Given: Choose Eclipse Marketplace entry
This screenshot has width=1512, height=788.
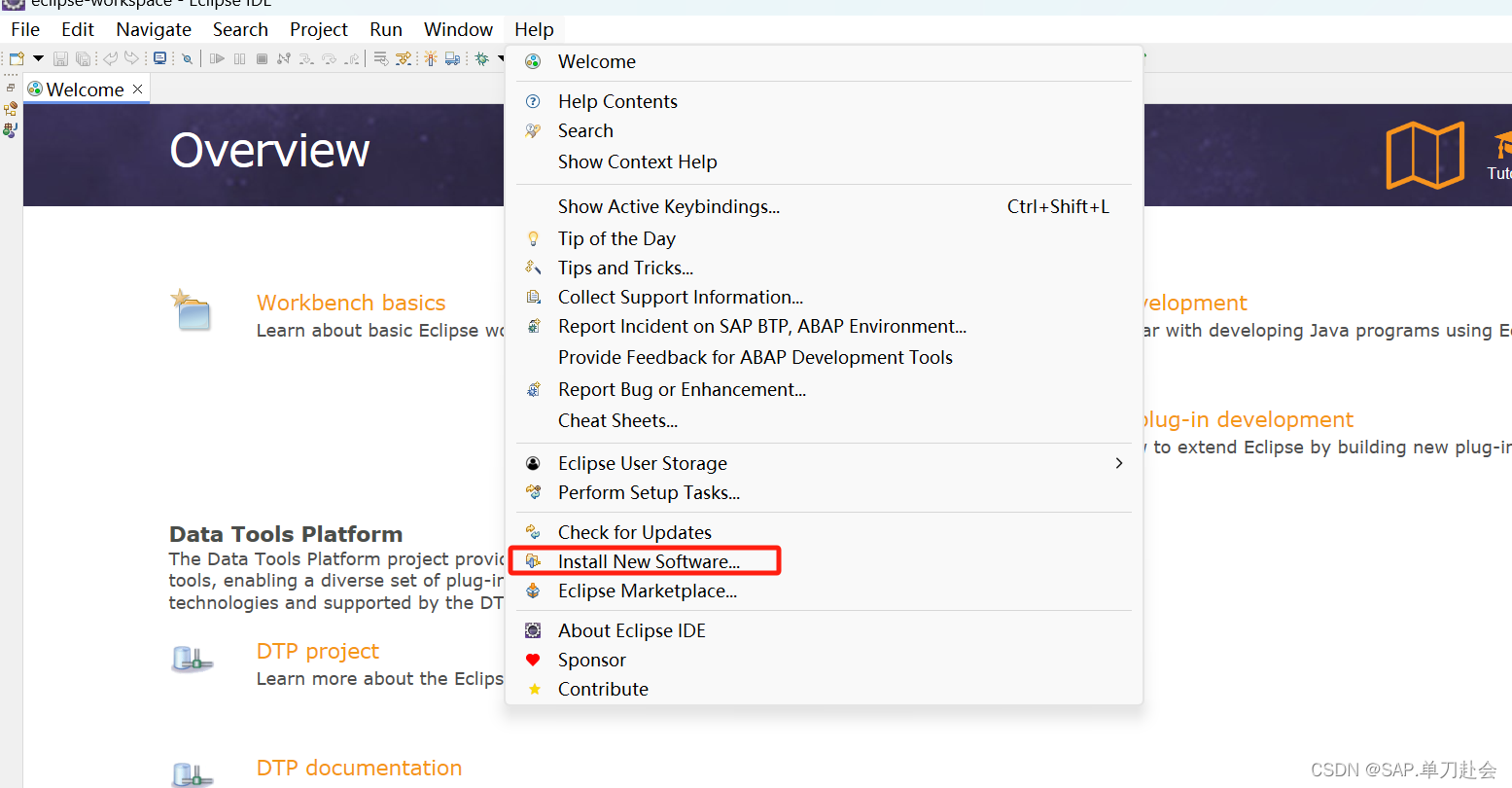Looking at the screenshot, I should (x=824, y=591).
